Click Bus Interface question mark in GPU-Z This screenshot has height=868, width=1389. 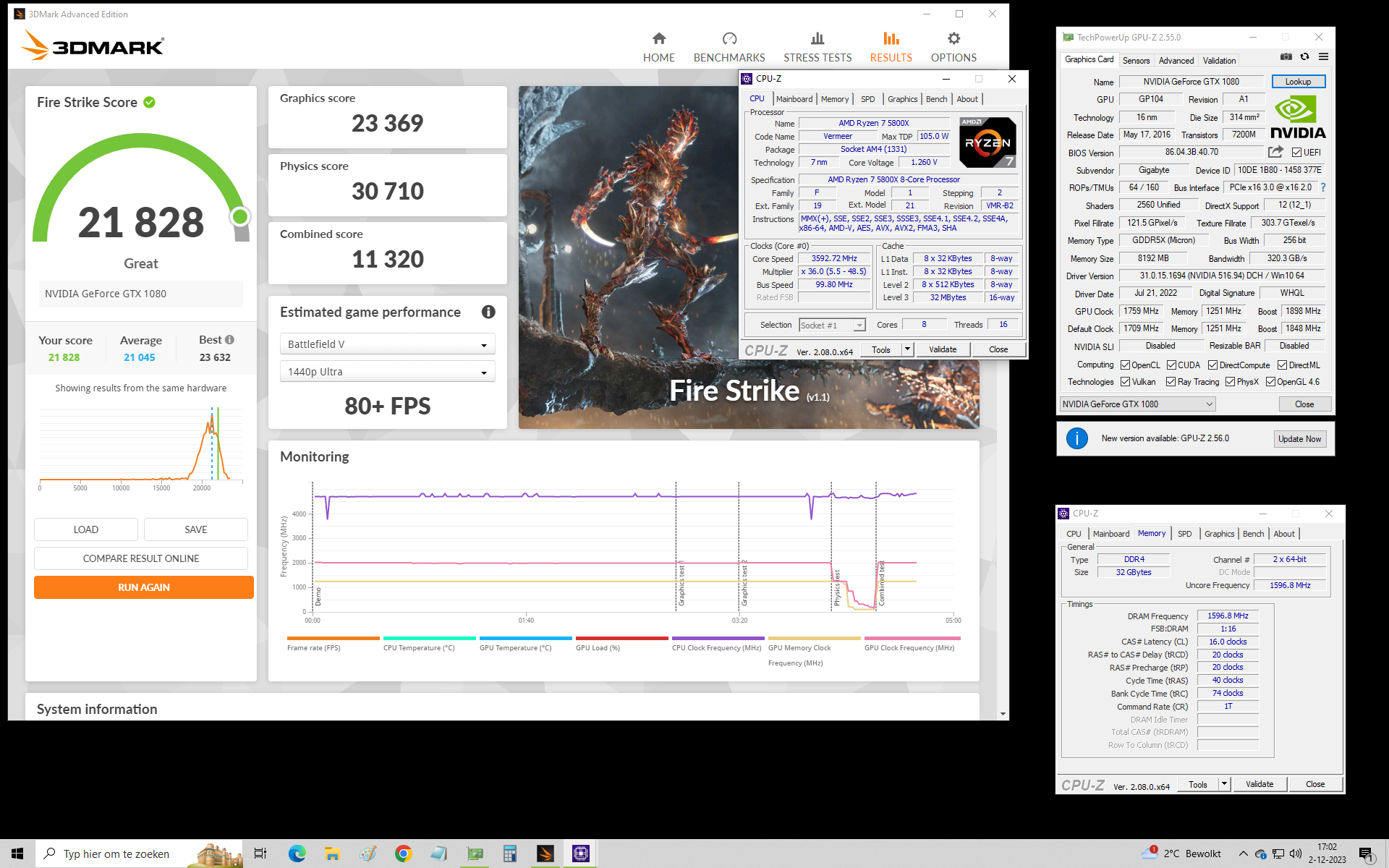1323,187
